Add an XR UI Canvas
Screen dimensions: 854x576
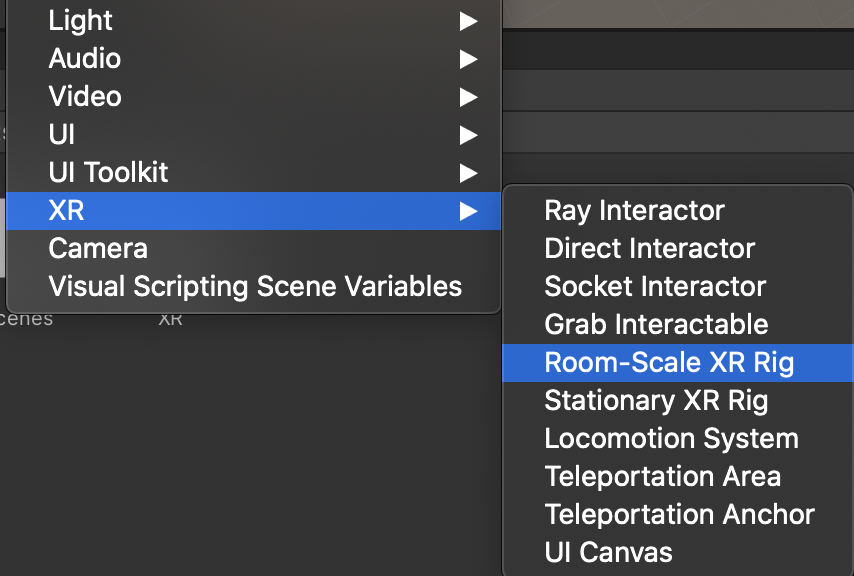(x=678, y=553)
